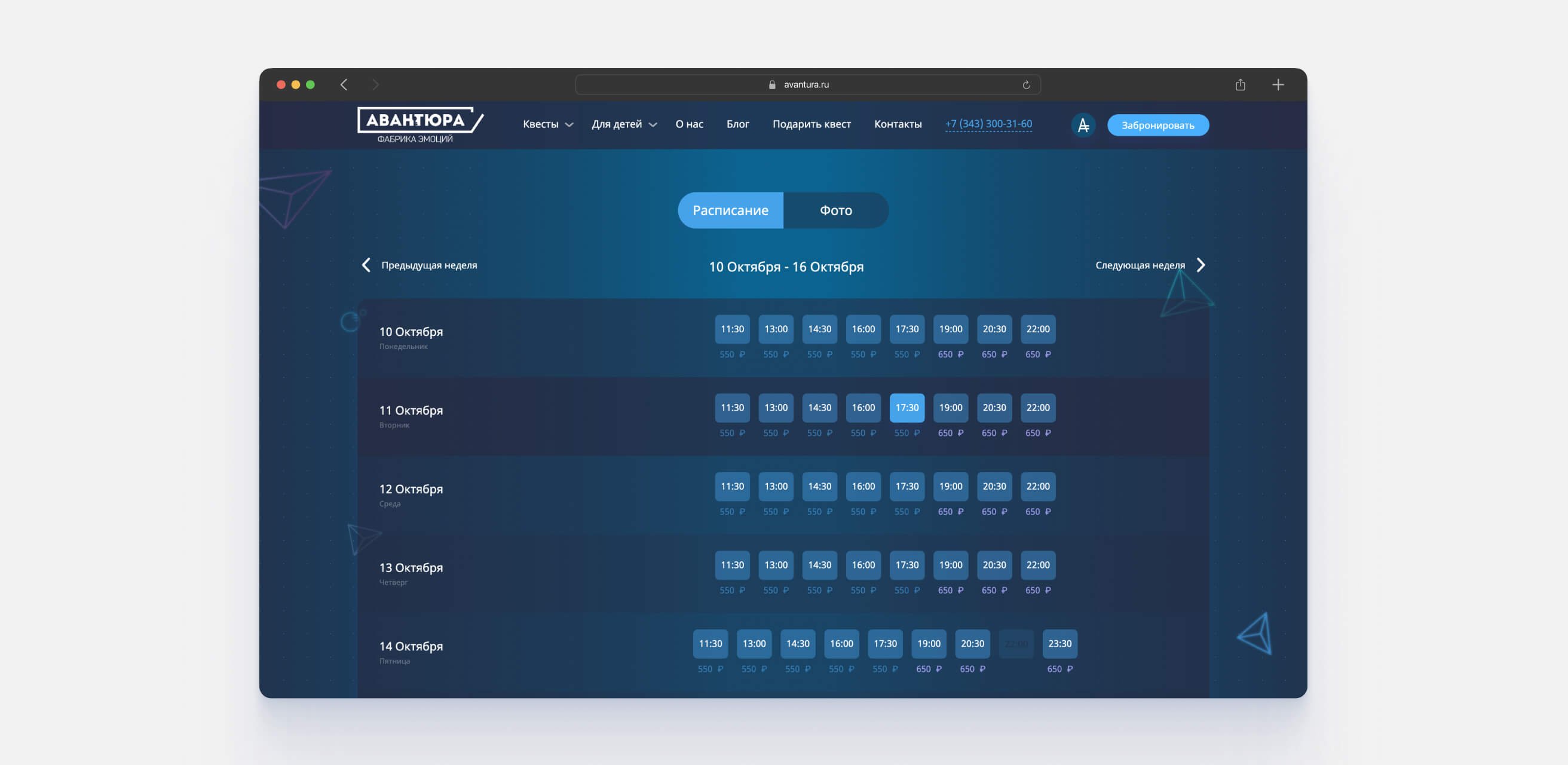Image resolution: width=1568 pixels, height=765 pixels.
Task: Switch to the Фото tab
Action: (x=835, y=210)
